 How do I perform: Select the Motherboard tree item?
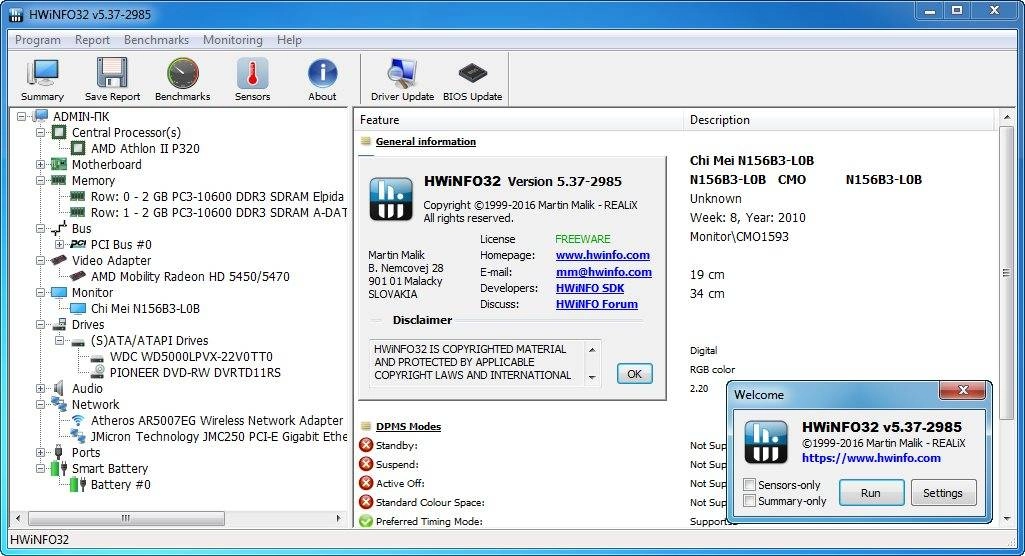[107, 165]
